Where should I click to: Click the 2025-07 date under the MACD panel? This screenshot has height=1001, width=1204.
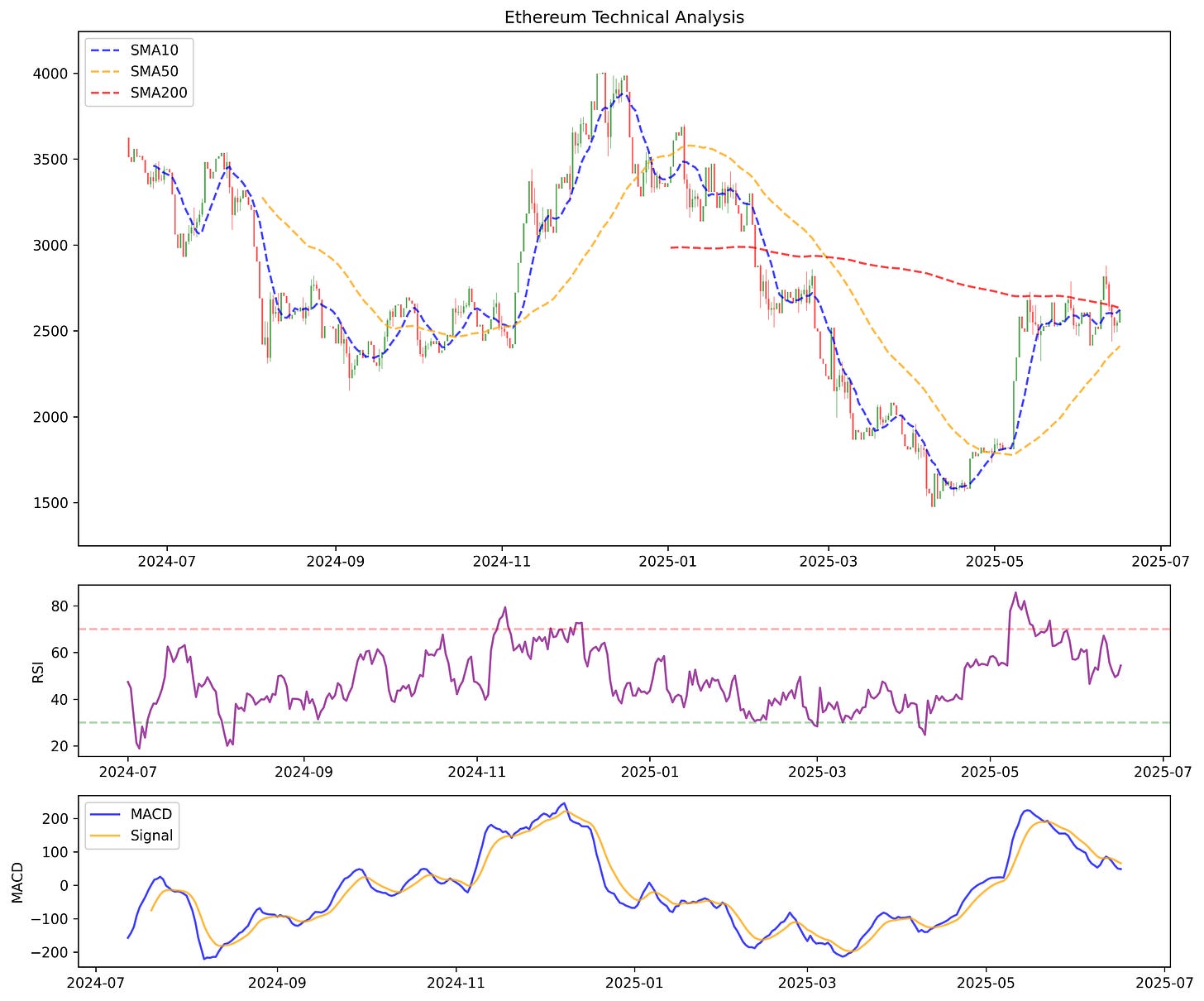(x=1164, y=983)
